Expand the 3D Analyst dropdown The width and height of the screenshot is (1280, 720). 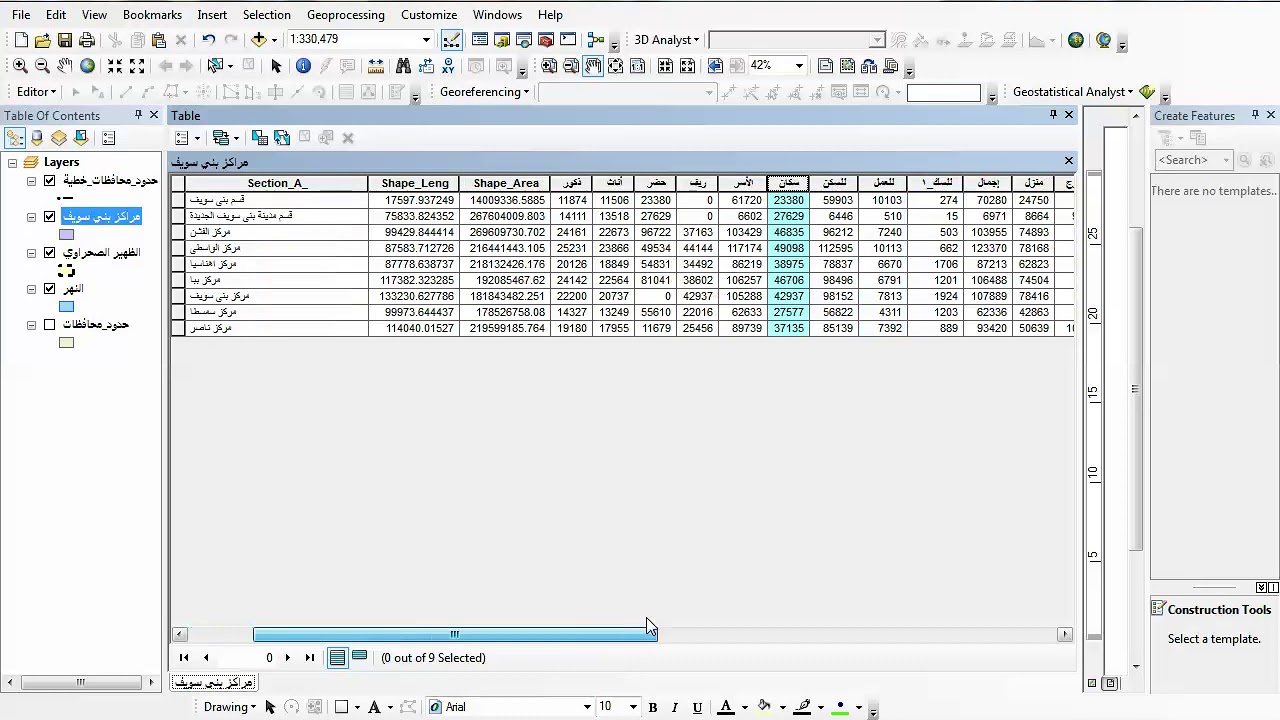[667, 40]
